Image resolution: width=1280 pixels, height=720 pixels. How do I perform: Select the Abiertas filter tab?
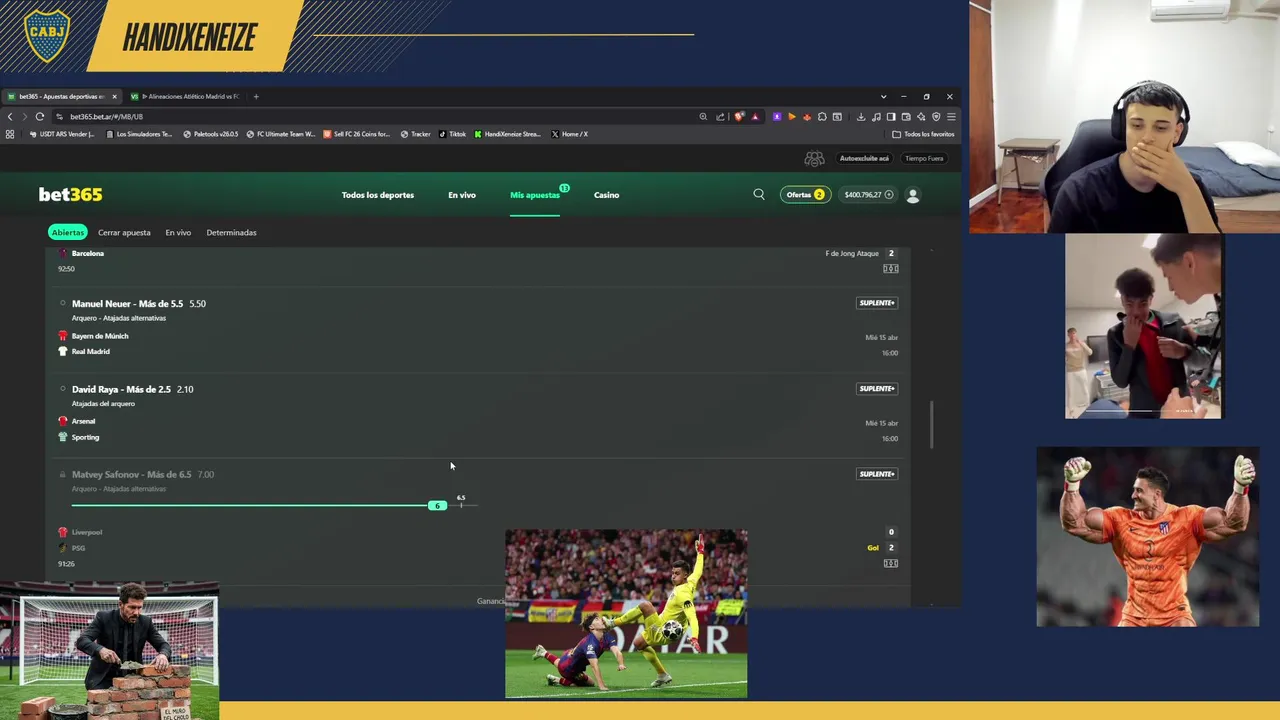tap(68, 232)
